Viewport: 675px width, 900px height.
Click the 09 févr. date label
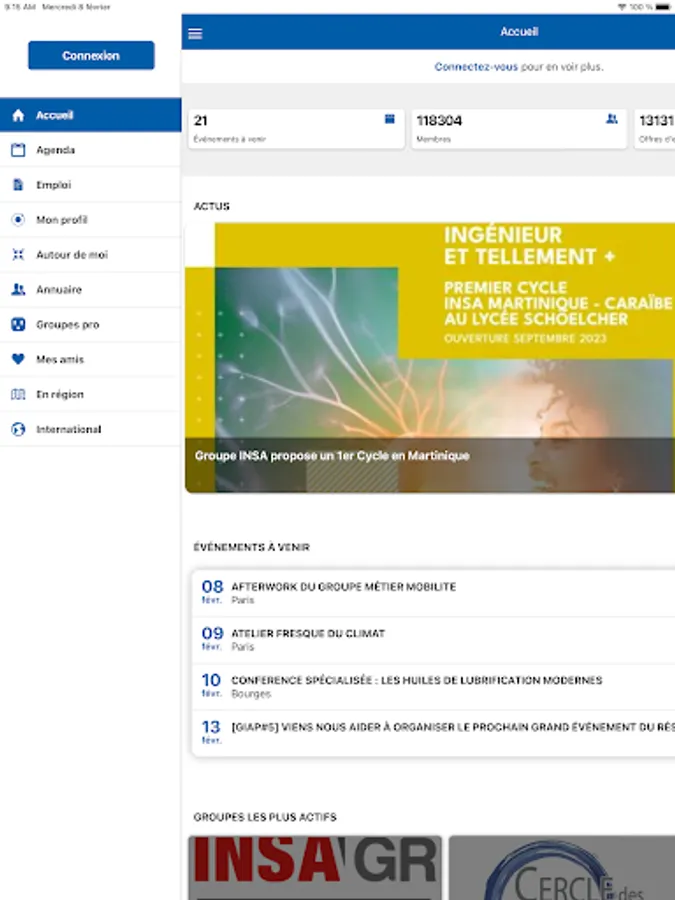coord(212,638)
